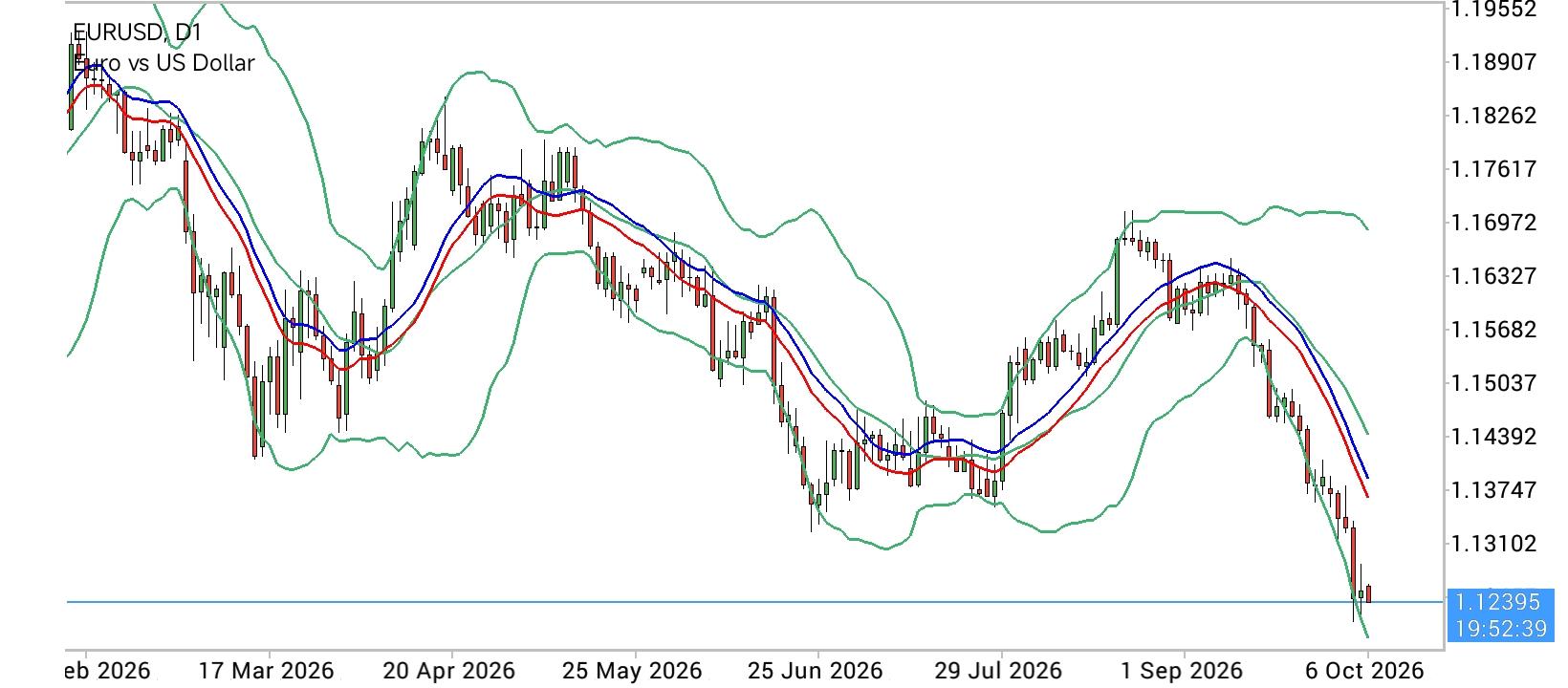Click the 29 Jul 2026 date label
The image size is (1568, 688).
point(997,671)
